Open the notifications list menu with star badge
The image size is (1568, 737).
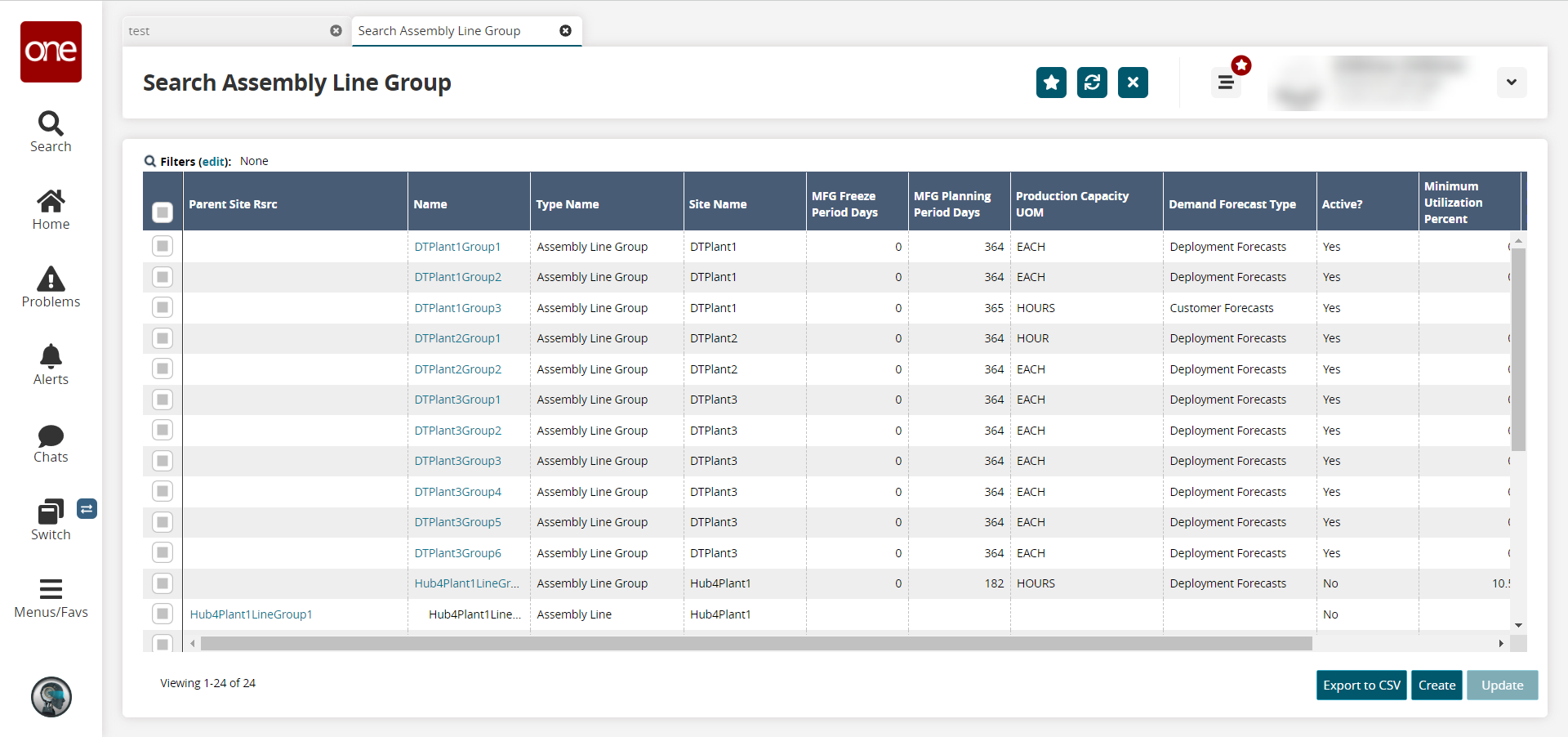tap(1226, 83)
